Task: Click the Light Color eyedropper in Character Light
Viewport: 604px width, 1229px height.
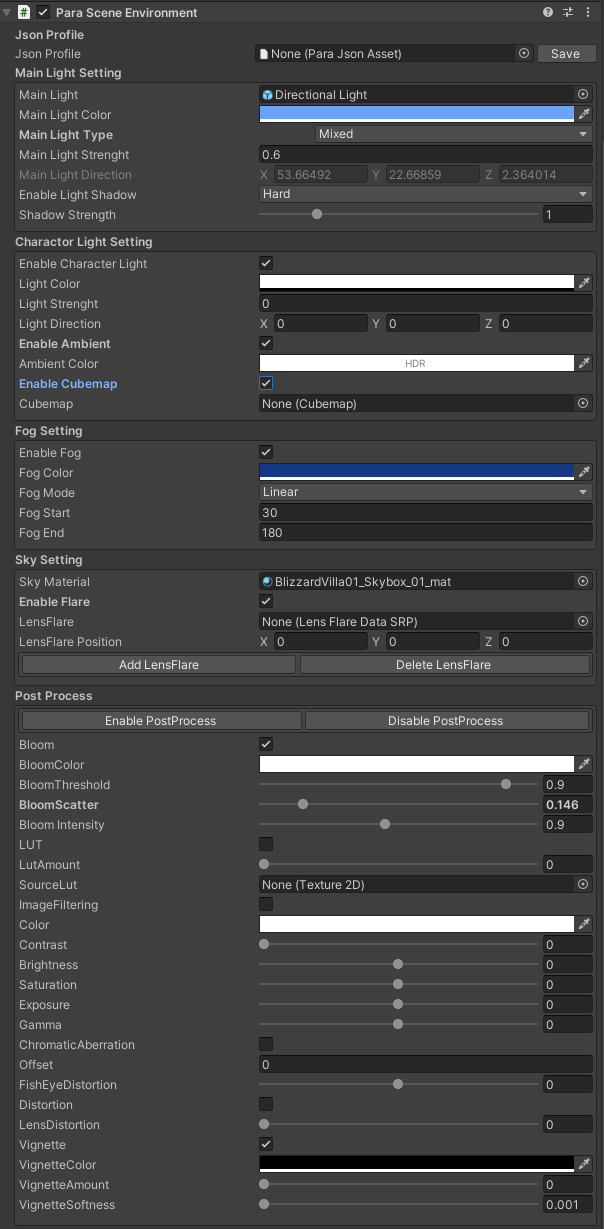Action: (x=583, y=283)
